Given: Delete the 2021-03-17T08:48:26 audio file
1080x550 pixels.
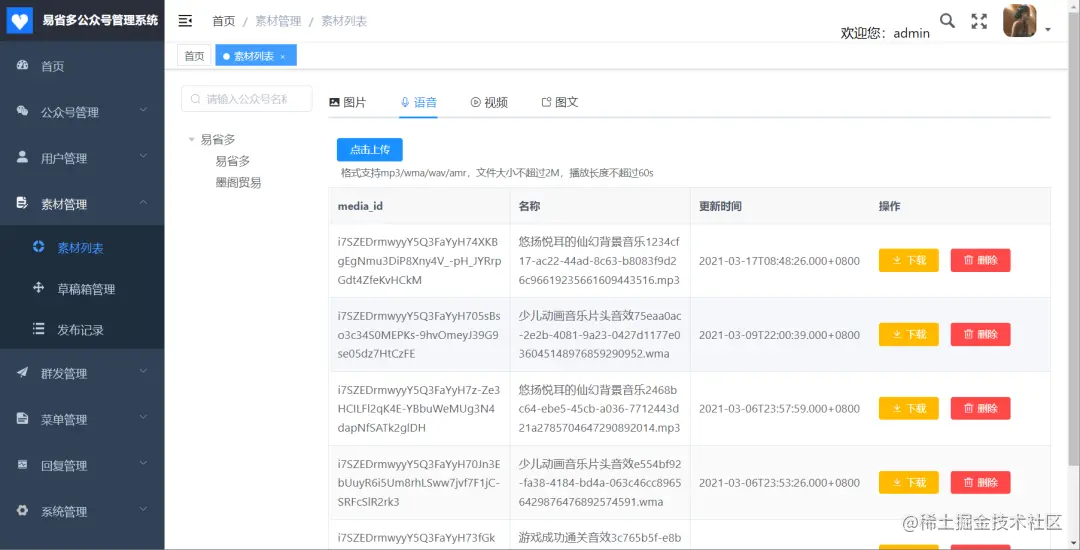Looking at the screenshot, I should click(x=980, y=260).
